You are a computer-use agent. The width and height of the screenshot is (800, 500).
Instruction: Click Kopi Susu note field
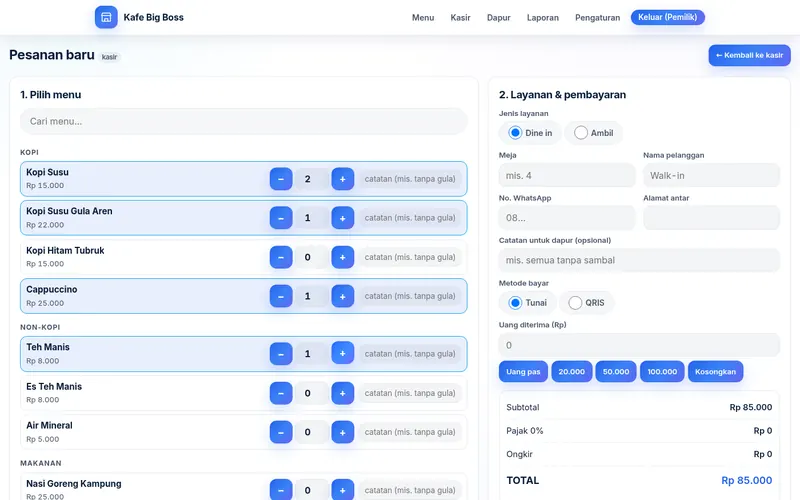coord(410,179)
